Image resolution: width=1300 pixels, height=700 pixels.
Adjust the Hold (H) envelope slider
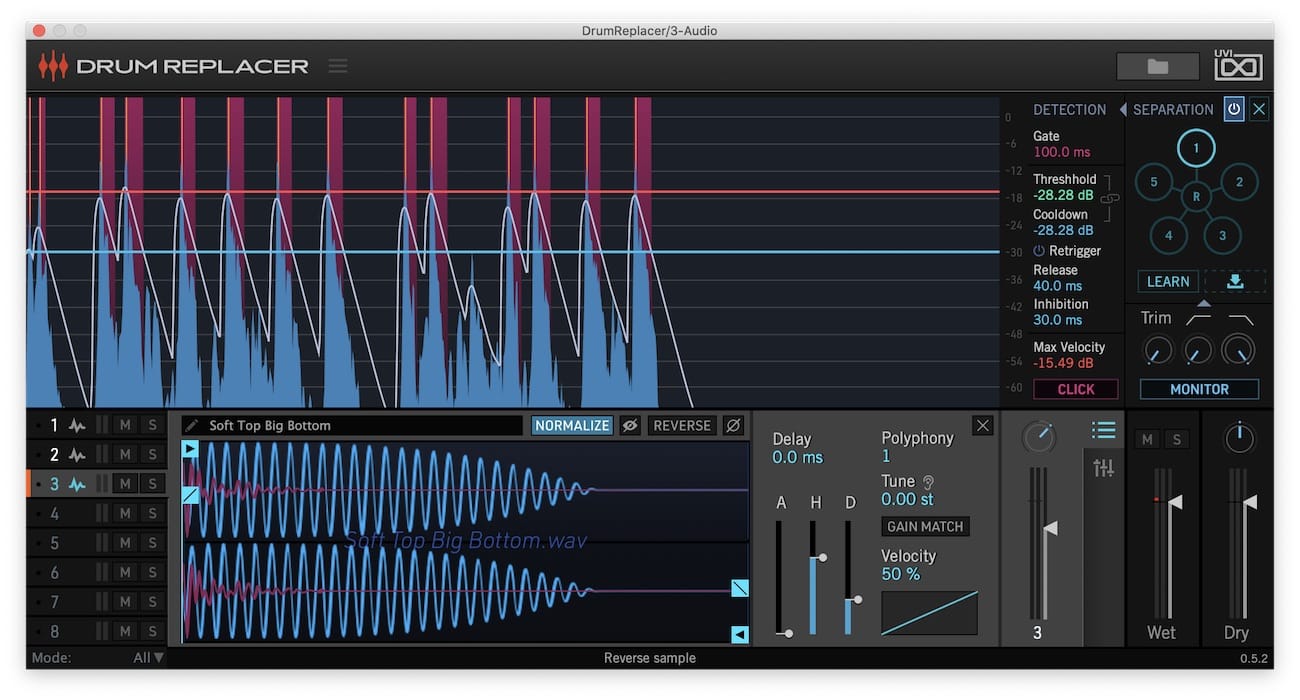[814, 577]
